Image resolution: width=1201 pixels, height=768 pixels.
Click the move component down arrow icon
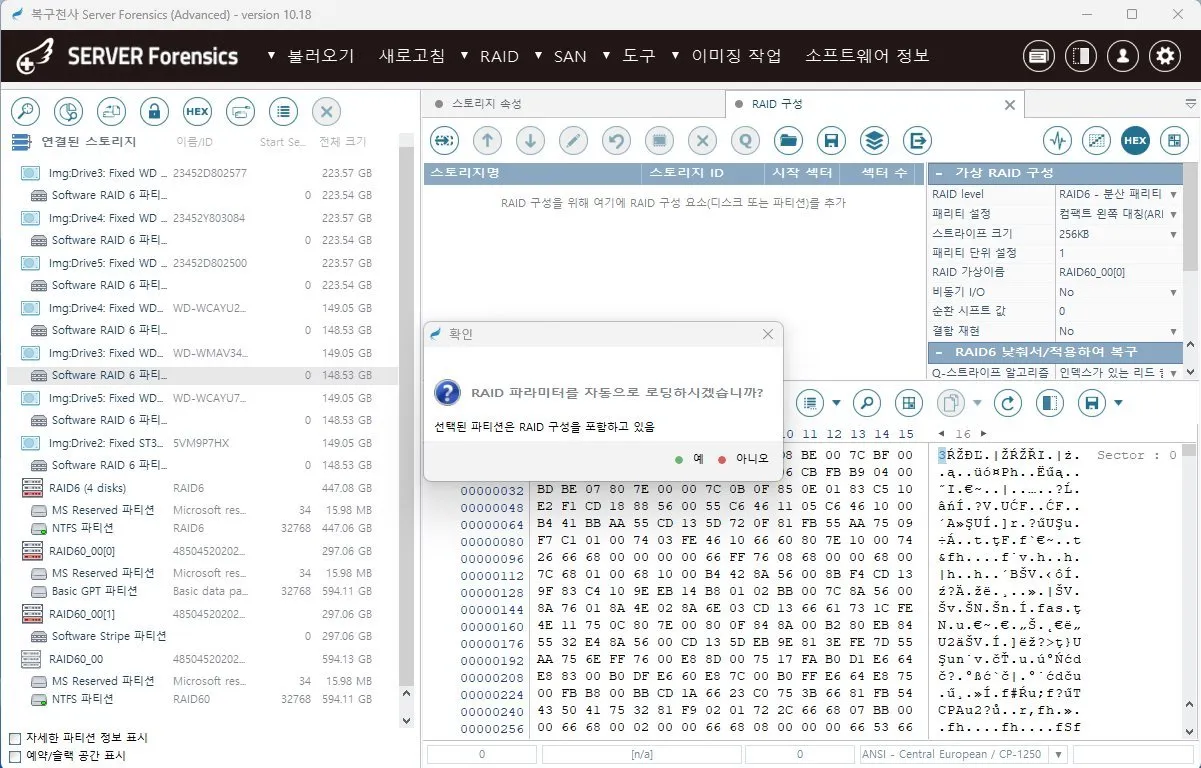click(530, 140)
